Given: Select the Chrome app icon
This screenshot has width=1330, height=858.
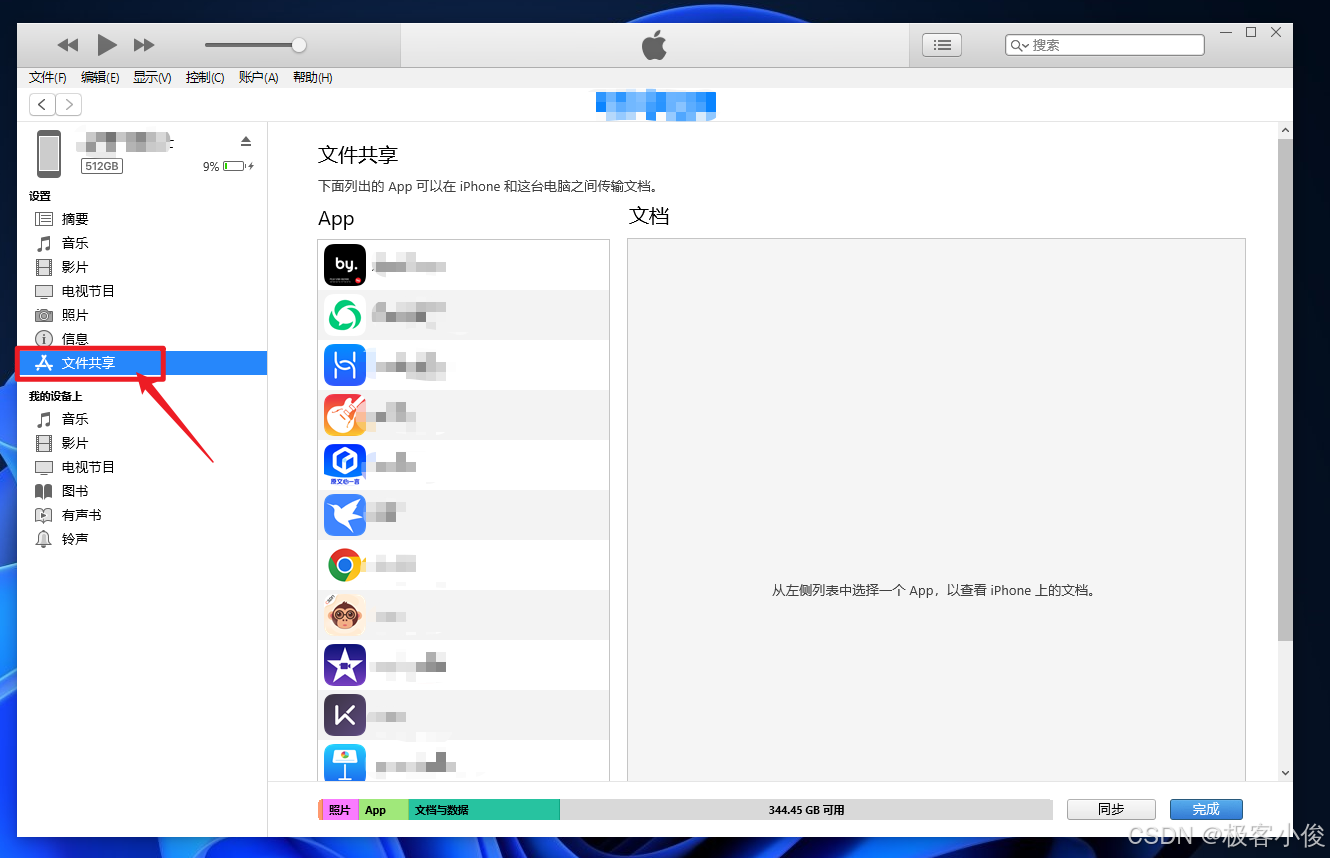Looking at the screenshot, I should click(345, 565).
